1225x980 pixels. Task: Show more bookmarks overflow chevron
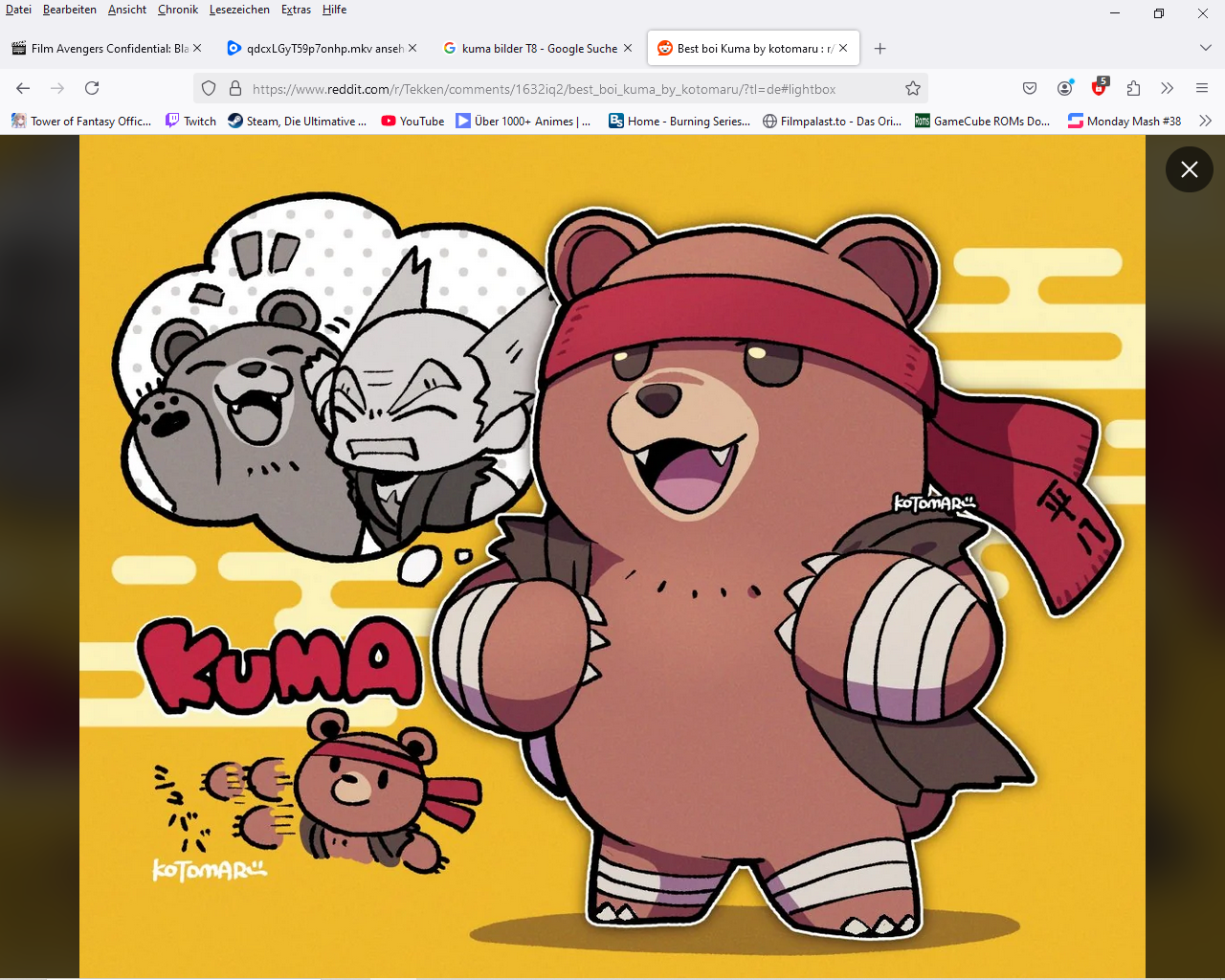tap(1205, 121)
